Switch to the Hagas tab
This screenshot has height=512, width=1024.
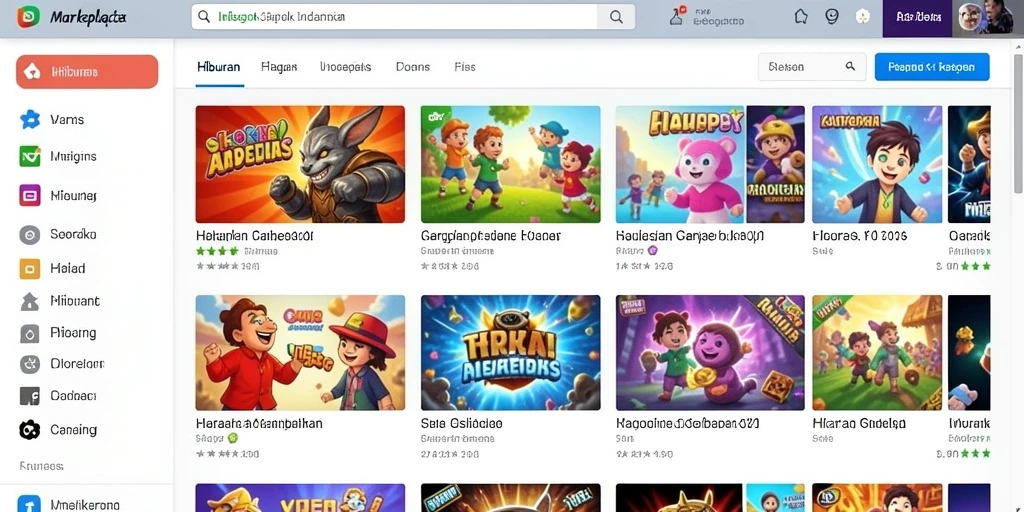tap(280, 67)
